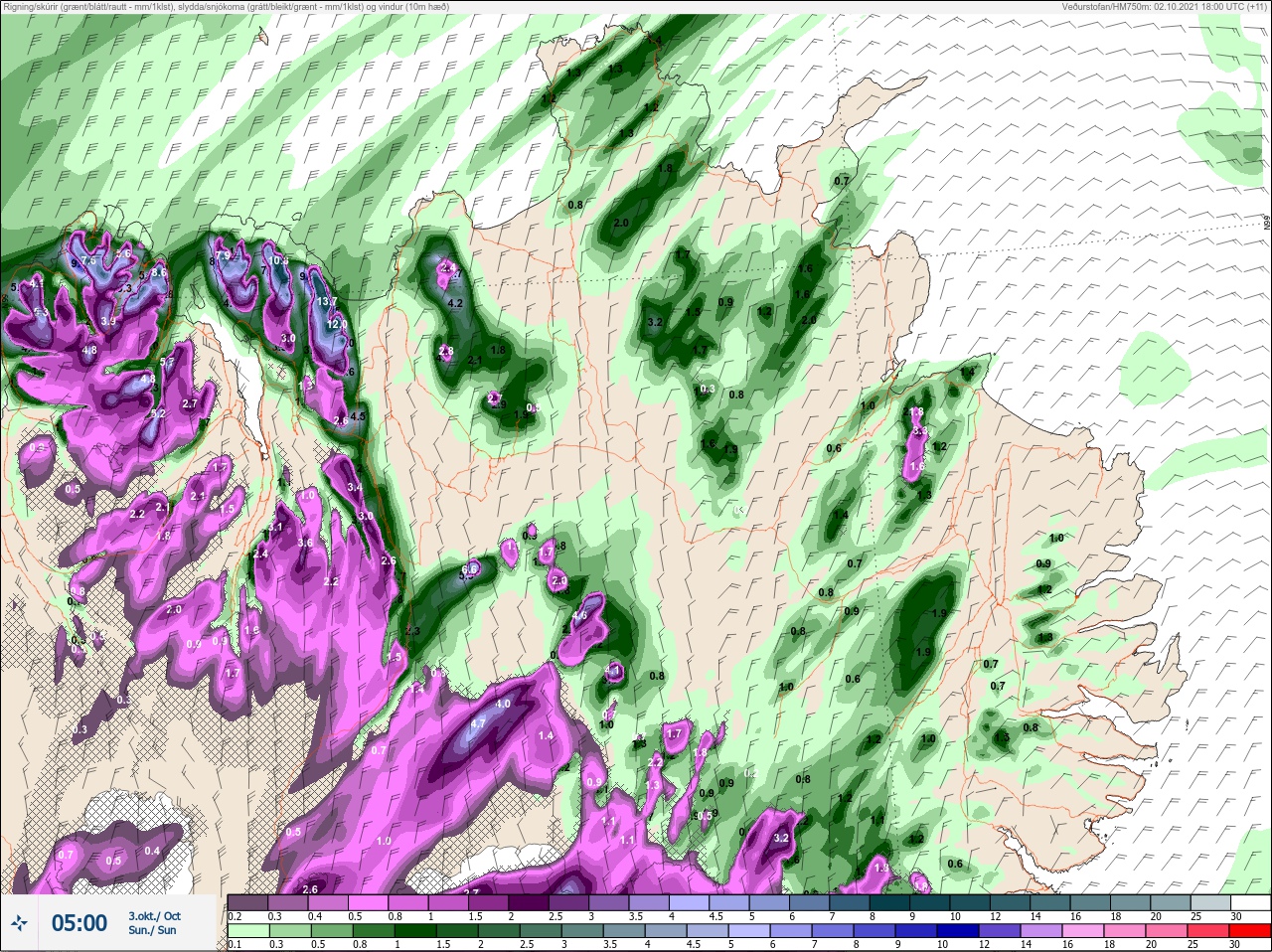This screenshot has width=1272, height=952.
Task: Click the 5.7 precipitation value on the map
Action: [x=167, y=364]
